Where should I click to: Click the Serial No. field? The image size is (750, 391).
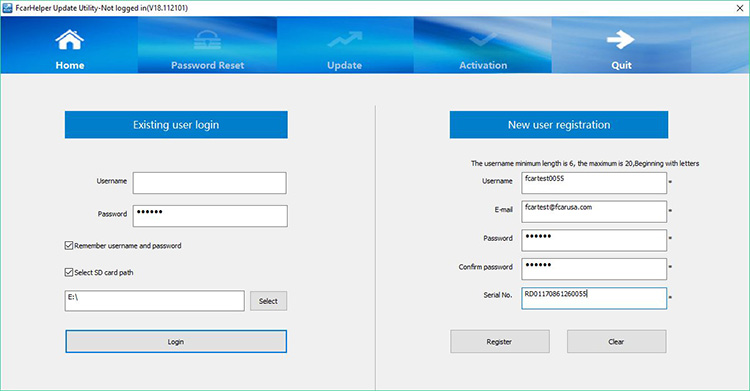point(594,298)
